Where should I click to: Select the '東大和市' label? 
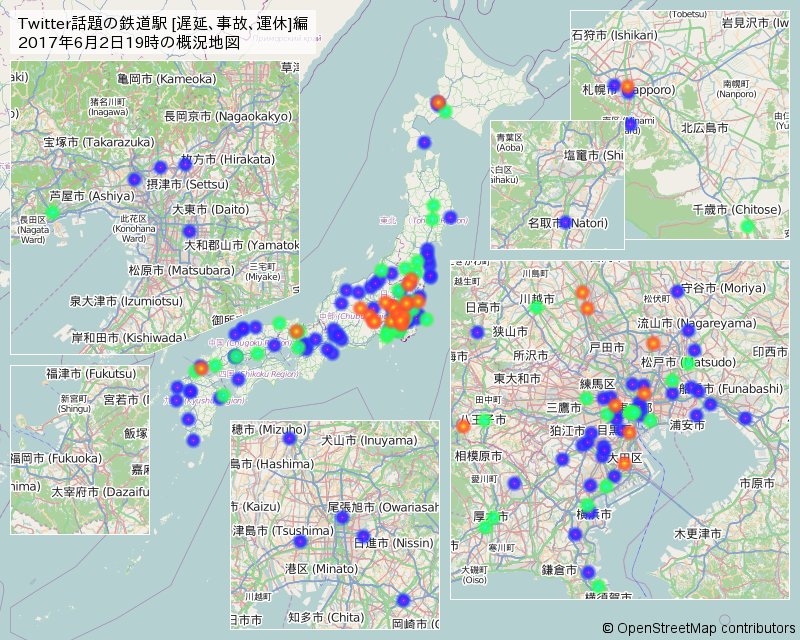[517, 378]
